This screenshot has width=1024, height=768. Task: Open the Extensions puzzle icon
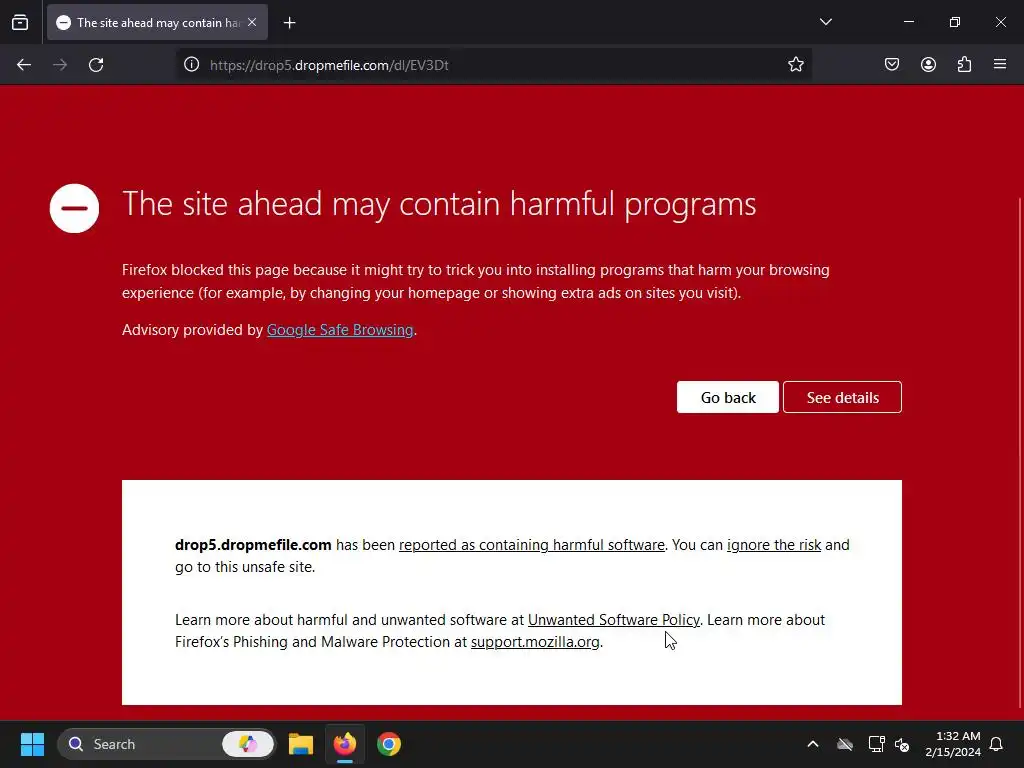(964, 64)
